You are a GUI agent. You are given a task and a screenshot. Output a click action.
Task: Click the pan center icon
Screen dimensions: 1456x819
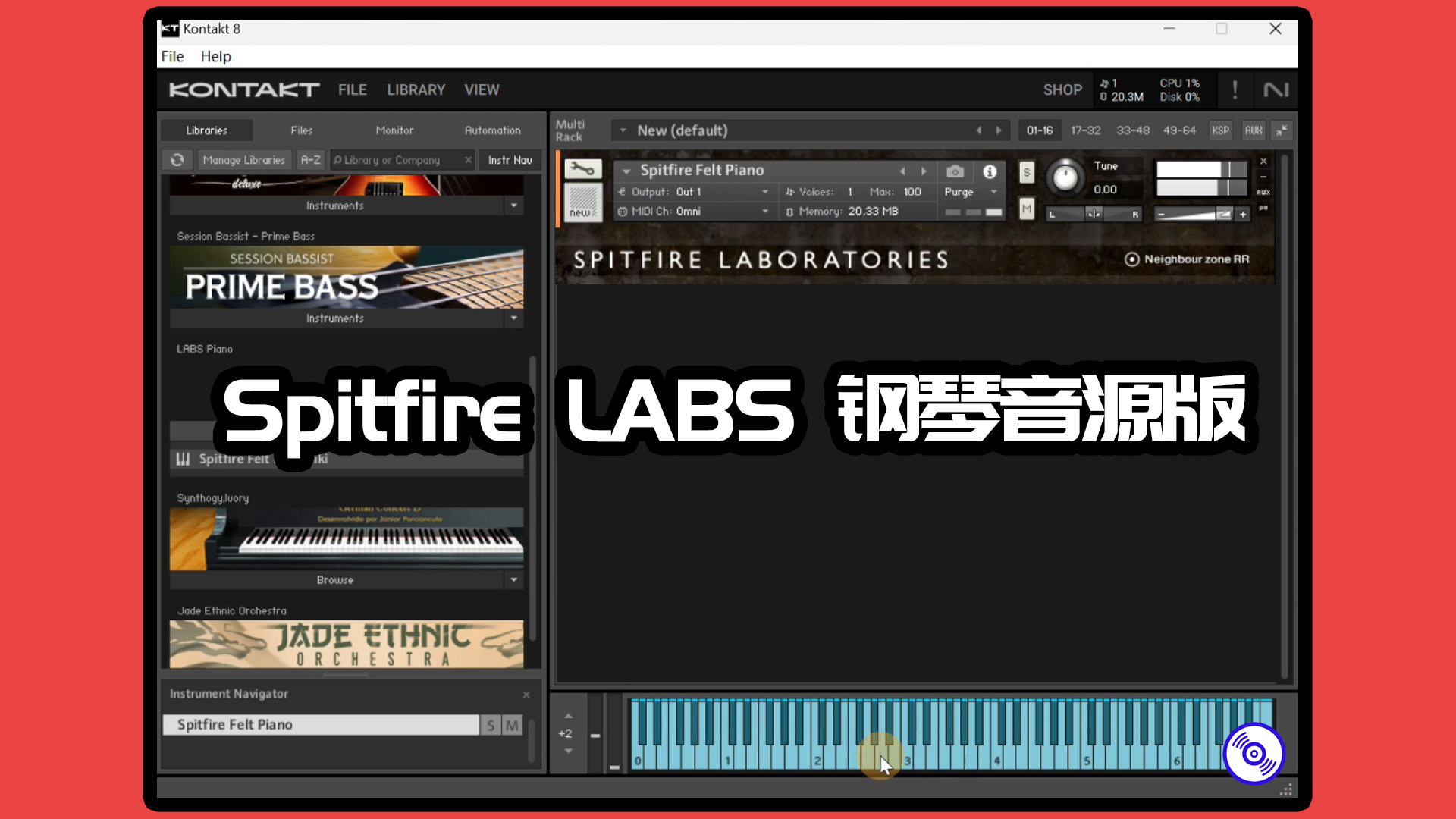[x=1094, y=215]
